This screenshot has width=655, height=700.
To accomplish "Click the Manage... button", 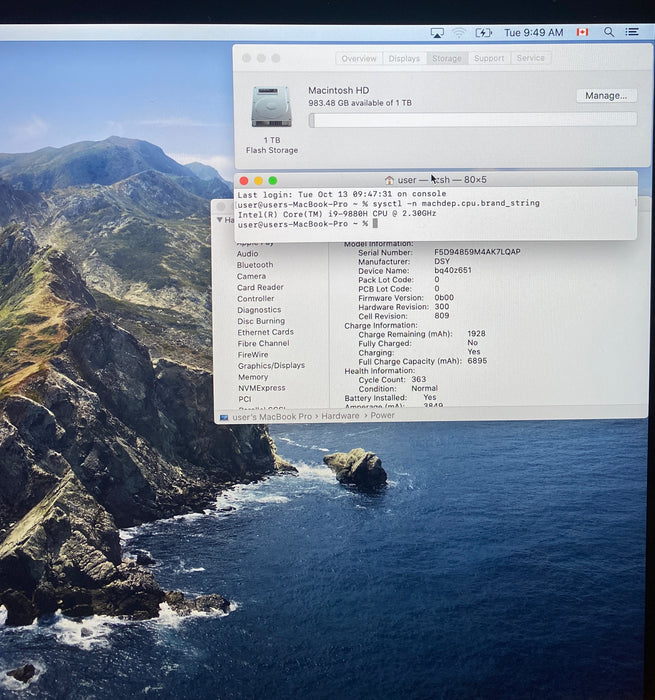I will click(606, 96).
